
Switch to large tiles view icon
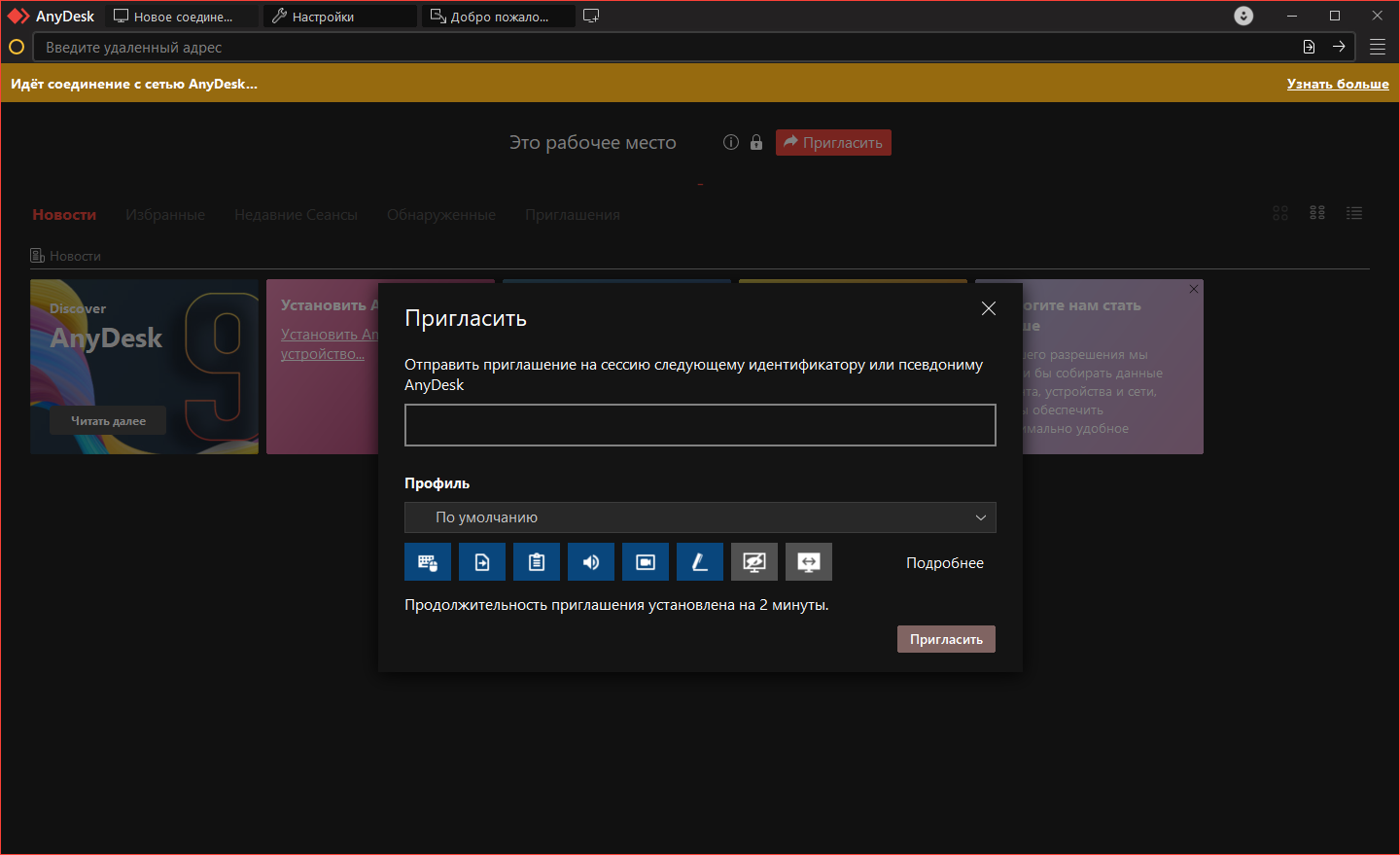click(x=1280, y=213)
